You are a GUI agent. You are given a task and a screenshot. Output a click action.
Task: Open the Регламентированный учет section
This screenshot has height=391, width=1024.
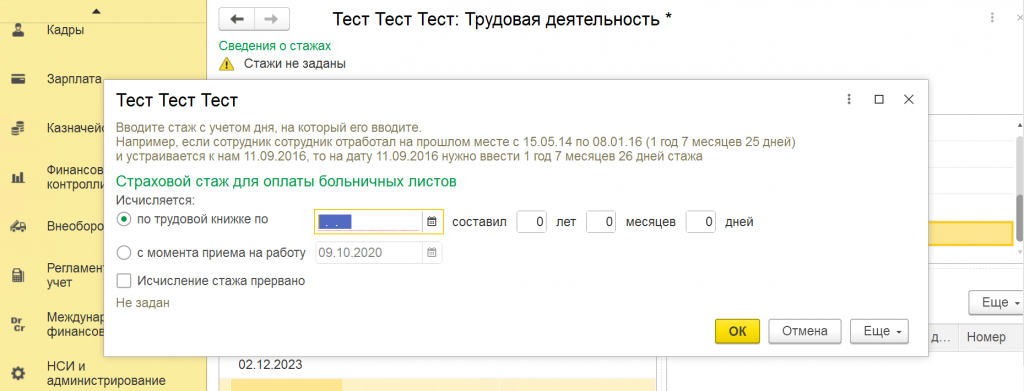tap(76, 275)
